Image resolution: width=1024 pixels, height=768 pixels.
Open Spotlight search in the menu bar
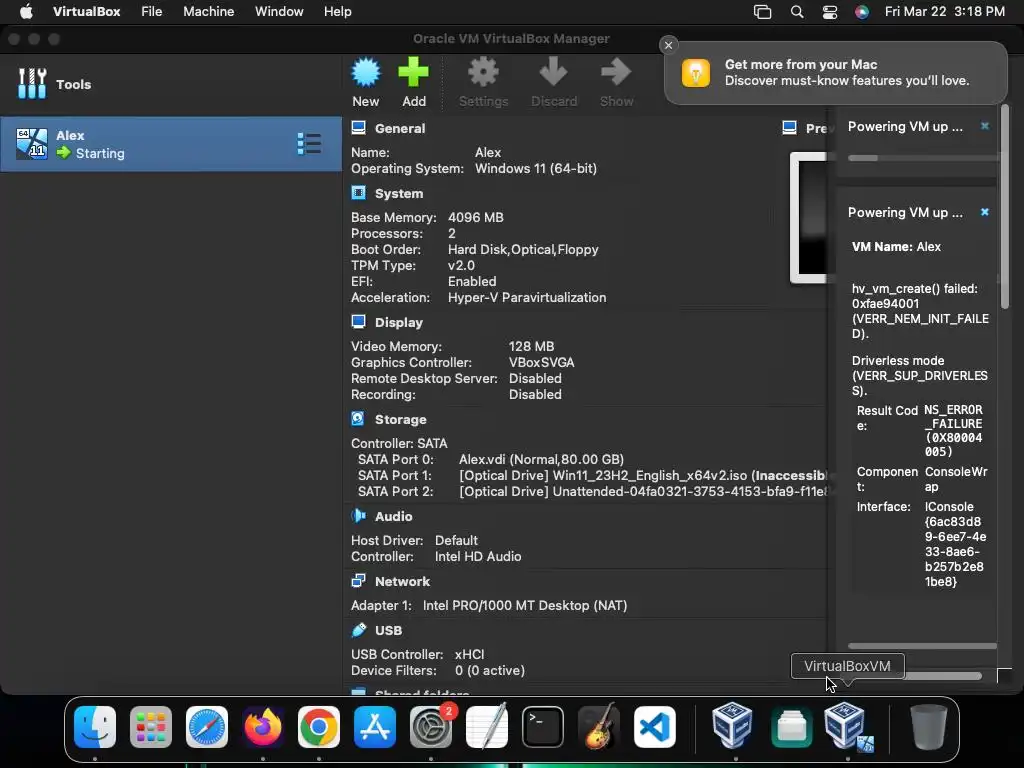[x=797, y=12]
